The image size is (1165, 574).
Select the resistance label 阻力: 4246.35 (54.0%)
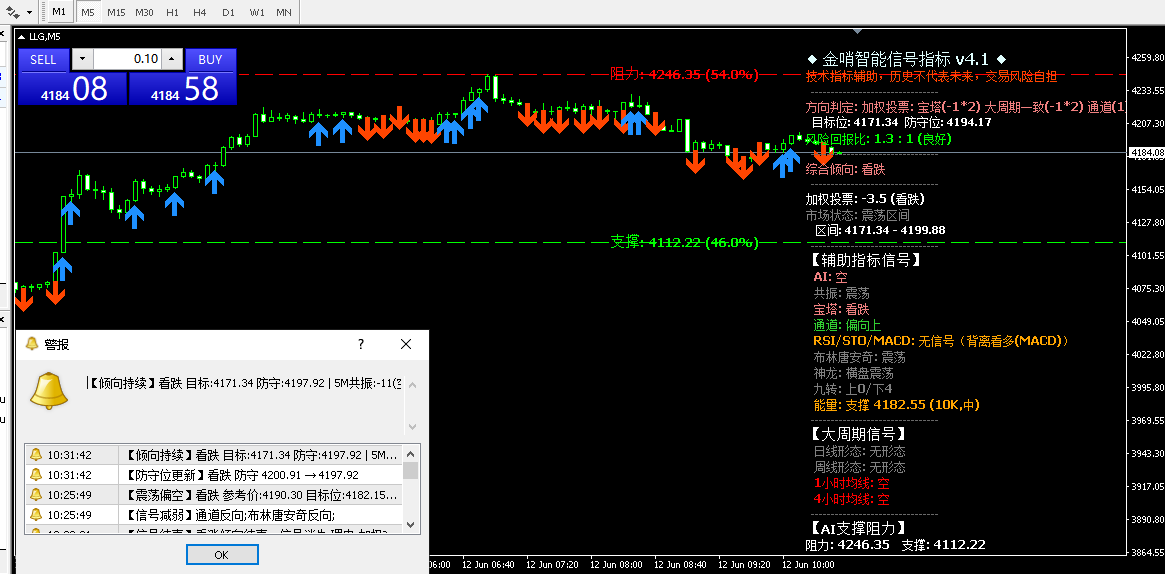coord(684,74)
